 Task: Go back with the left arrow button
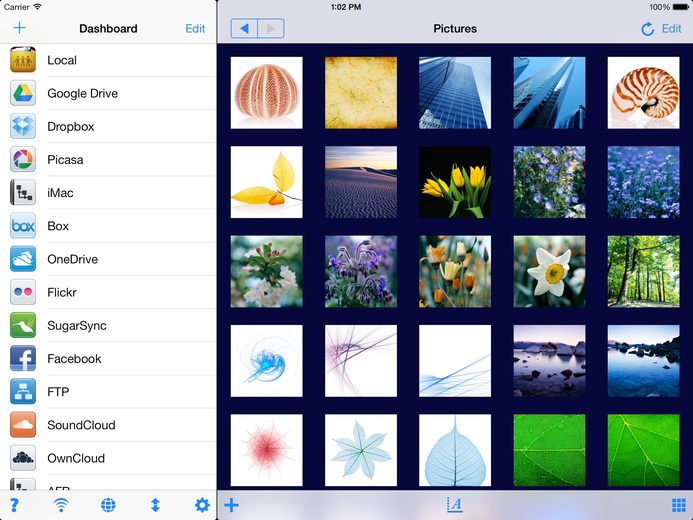(244, 29)
